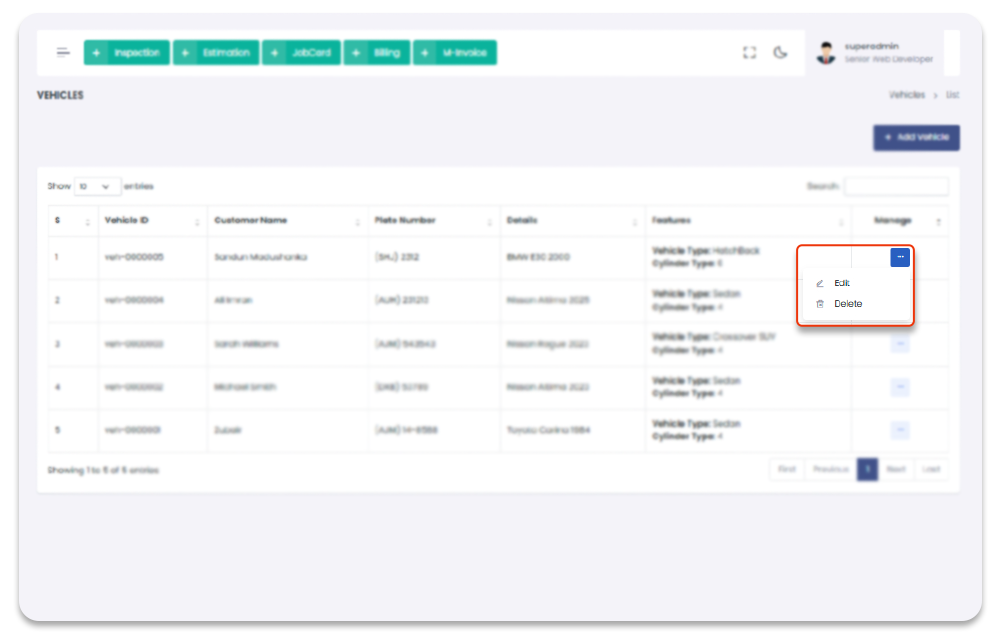Click the active three-dot manage button in row 1
This screenshot has width=1000, height=633.
[x=900, y=257]
